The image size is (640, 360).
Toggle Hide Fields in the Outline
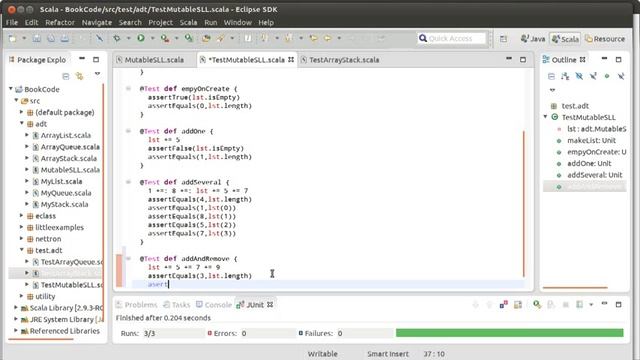click(x=579, y=76)
